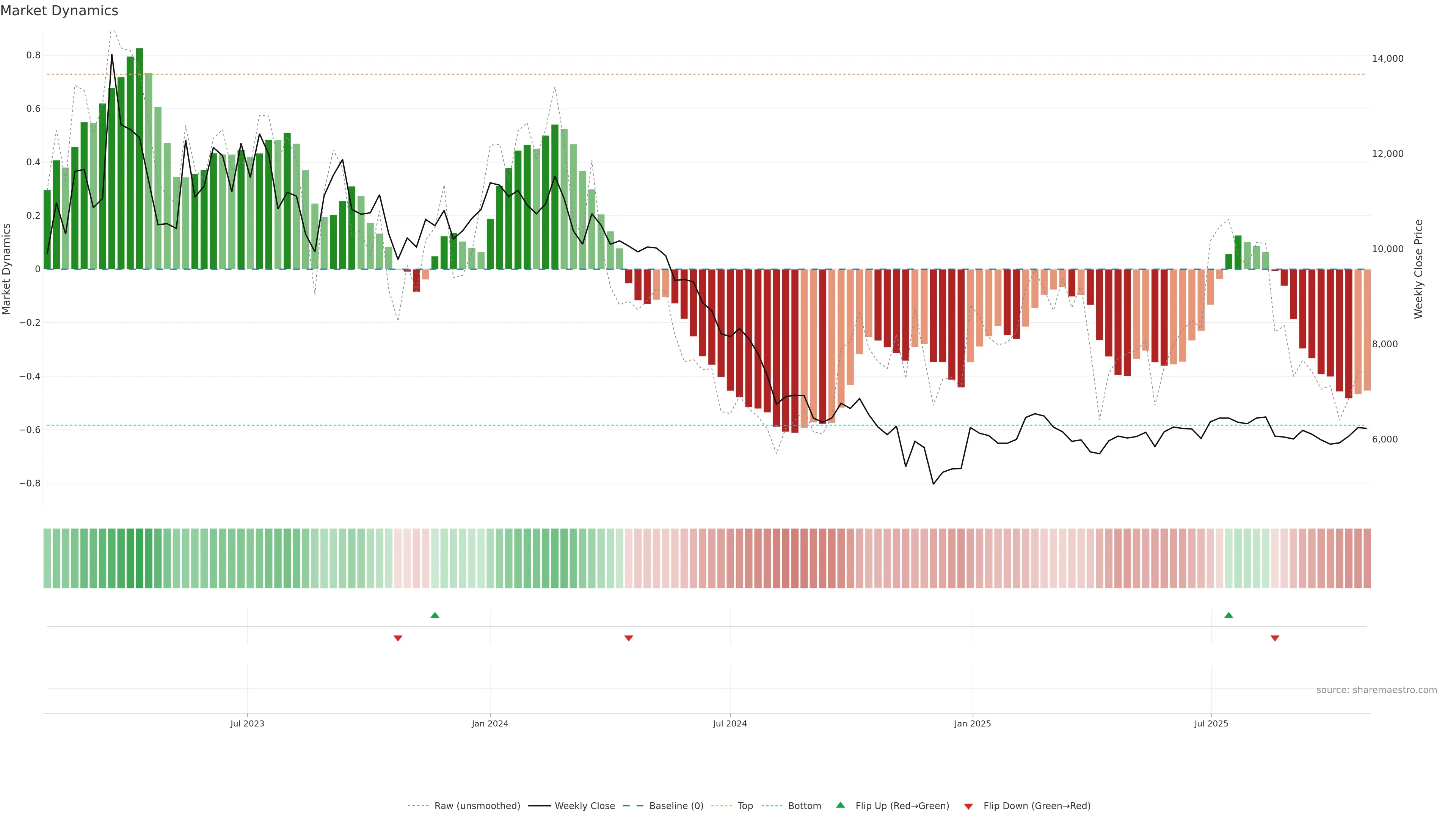Click the last red flip-down marker after Jul 2025

pyautogui.click(x=1274, y=638)
